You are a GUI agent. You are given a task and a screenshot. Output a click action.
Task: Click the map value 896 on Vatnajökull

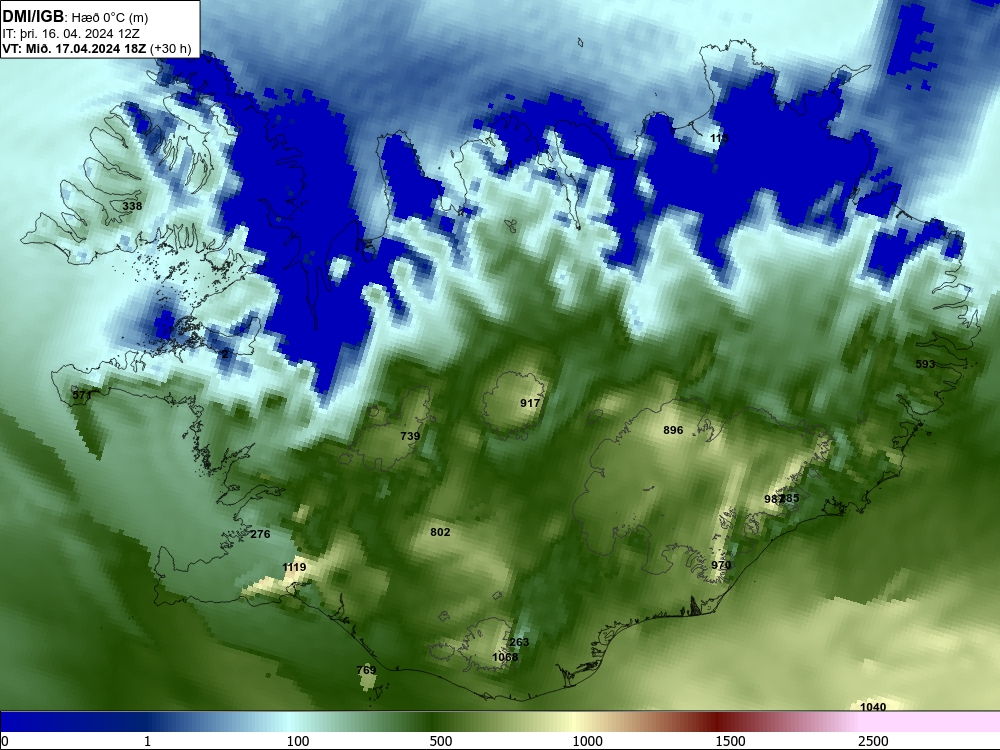(673, 430)
